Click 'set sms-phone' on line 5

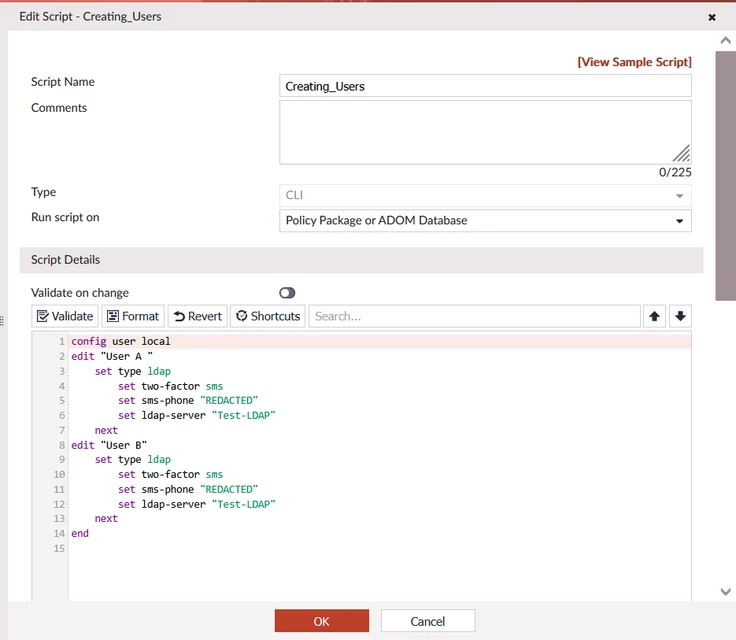[188, 401]
